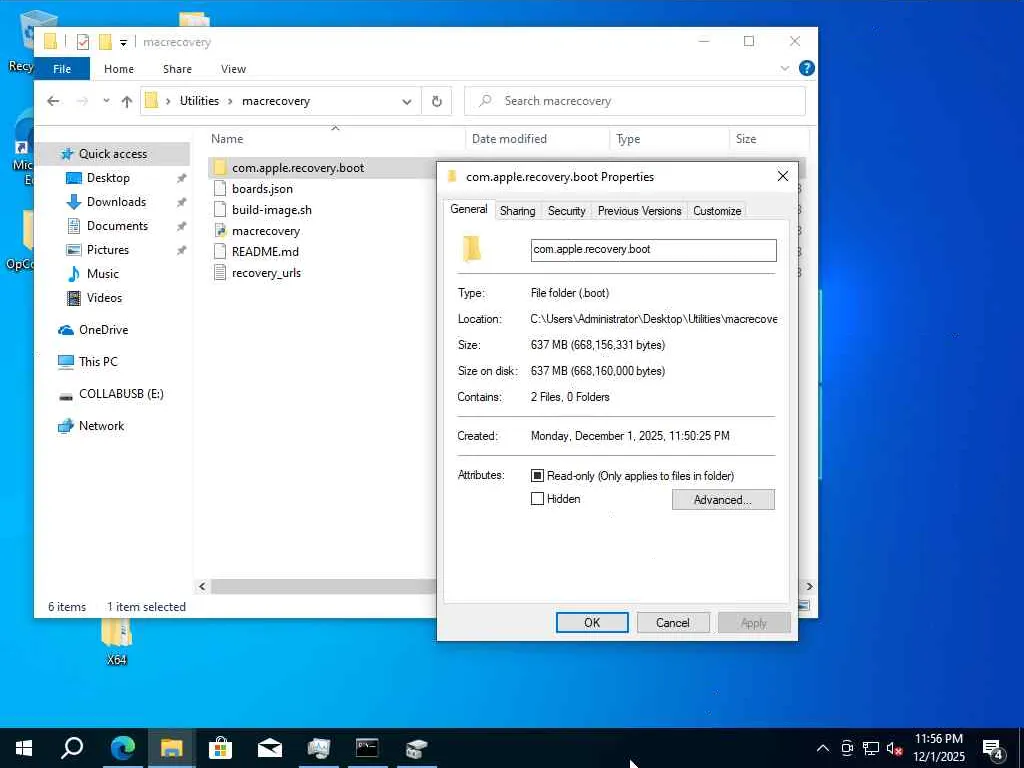Select OneDrive in navigation pane
This screenshot has width=1024, height=768.
[103, 330]
